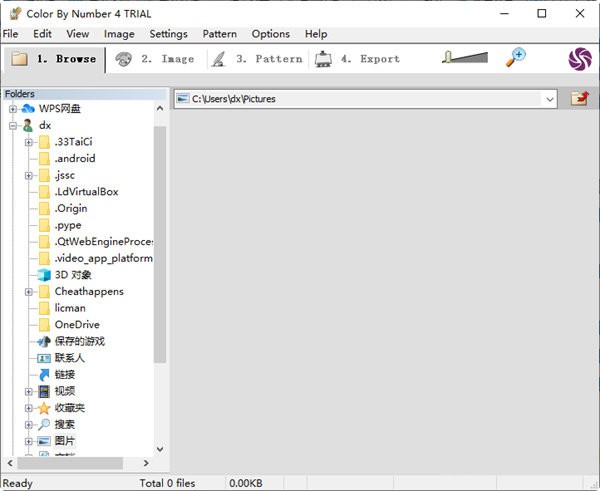This screenshot has width=600, height=491.
Task: Expand the Cheathappens folder node
Action: pos(29,292)
